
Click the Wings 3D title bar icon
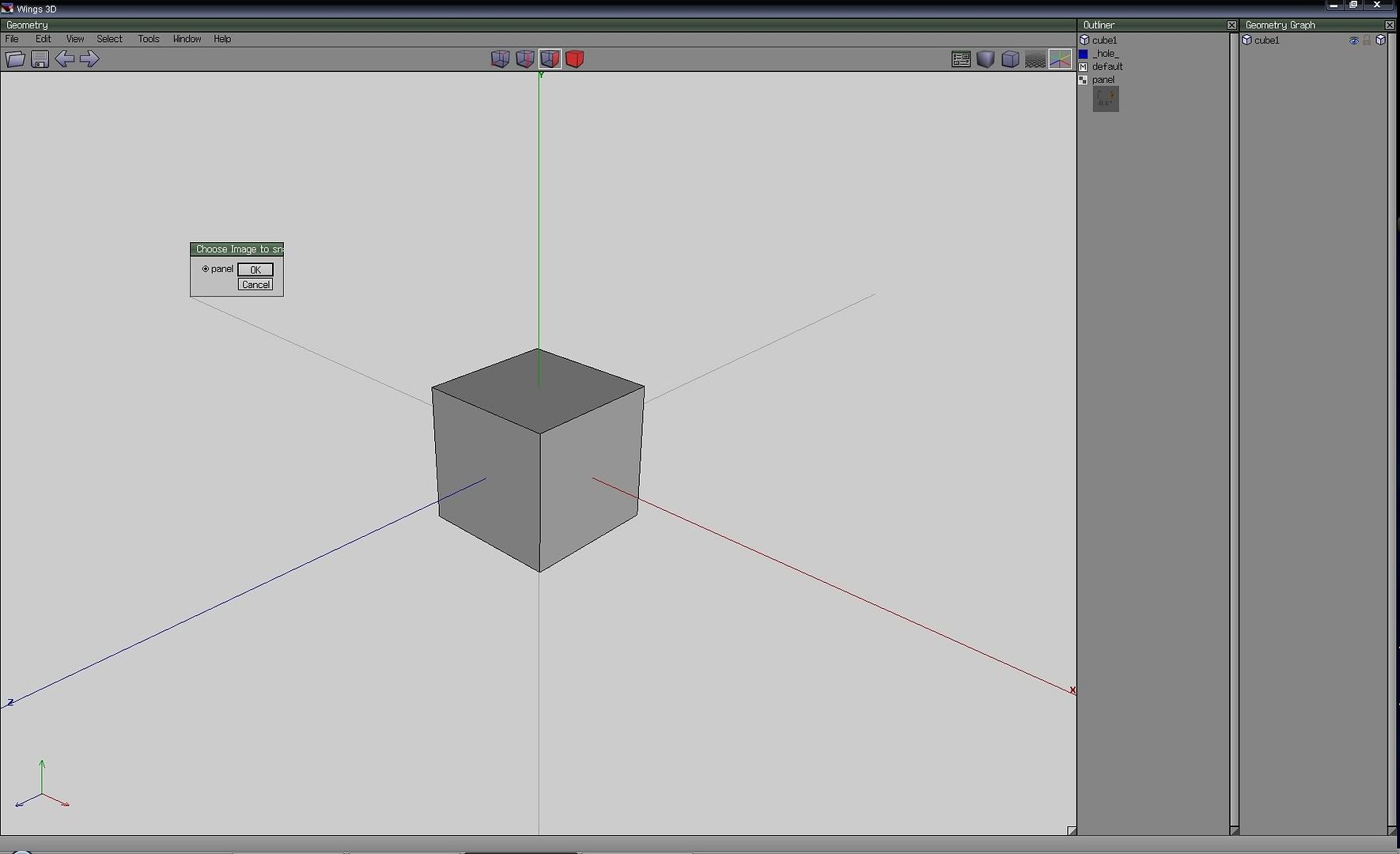(x=8, y=8)
